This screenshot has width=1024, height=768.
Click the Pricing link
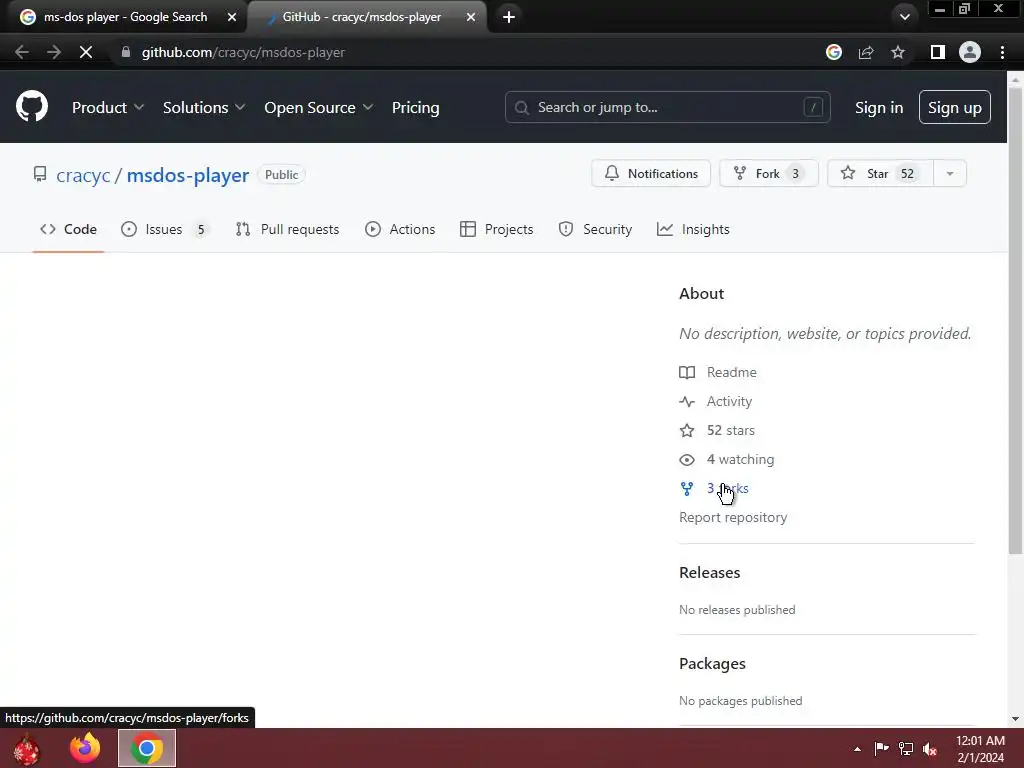click(415, 108)
